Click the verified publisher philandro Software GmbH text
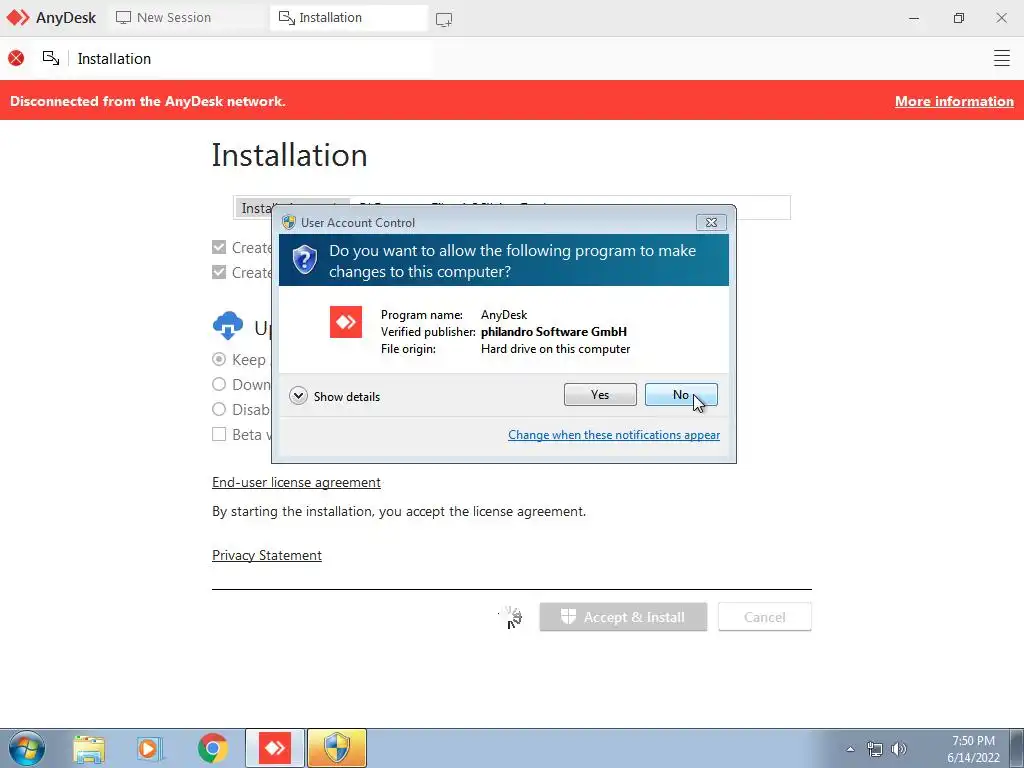Image resolution: width=1024 pixels, height=768 pixels. tap(554, 332)
